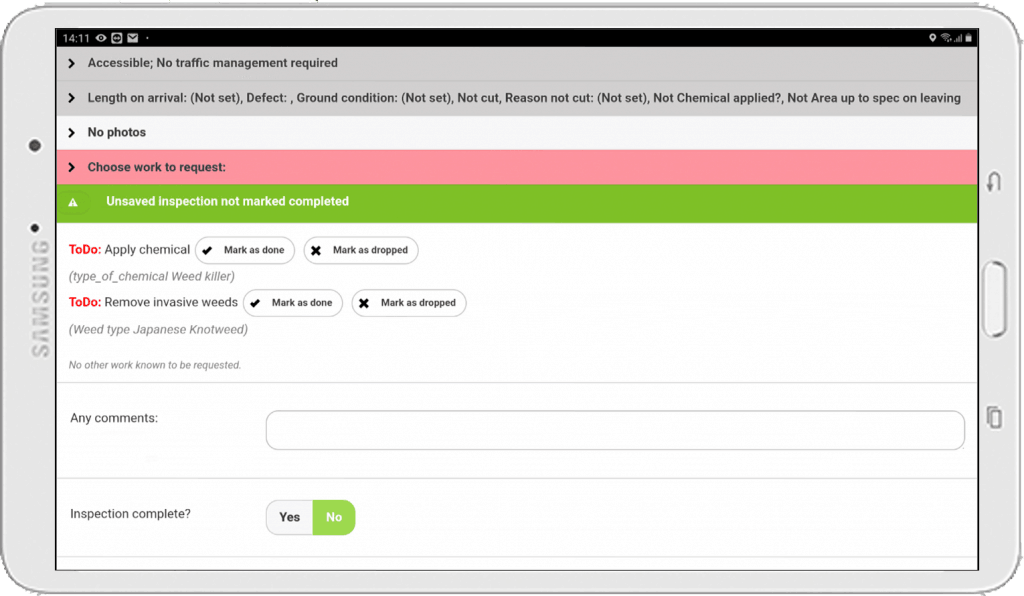The image size is (1024, 596).
Task: Click the Any comments text field
Action: (614, 430)
